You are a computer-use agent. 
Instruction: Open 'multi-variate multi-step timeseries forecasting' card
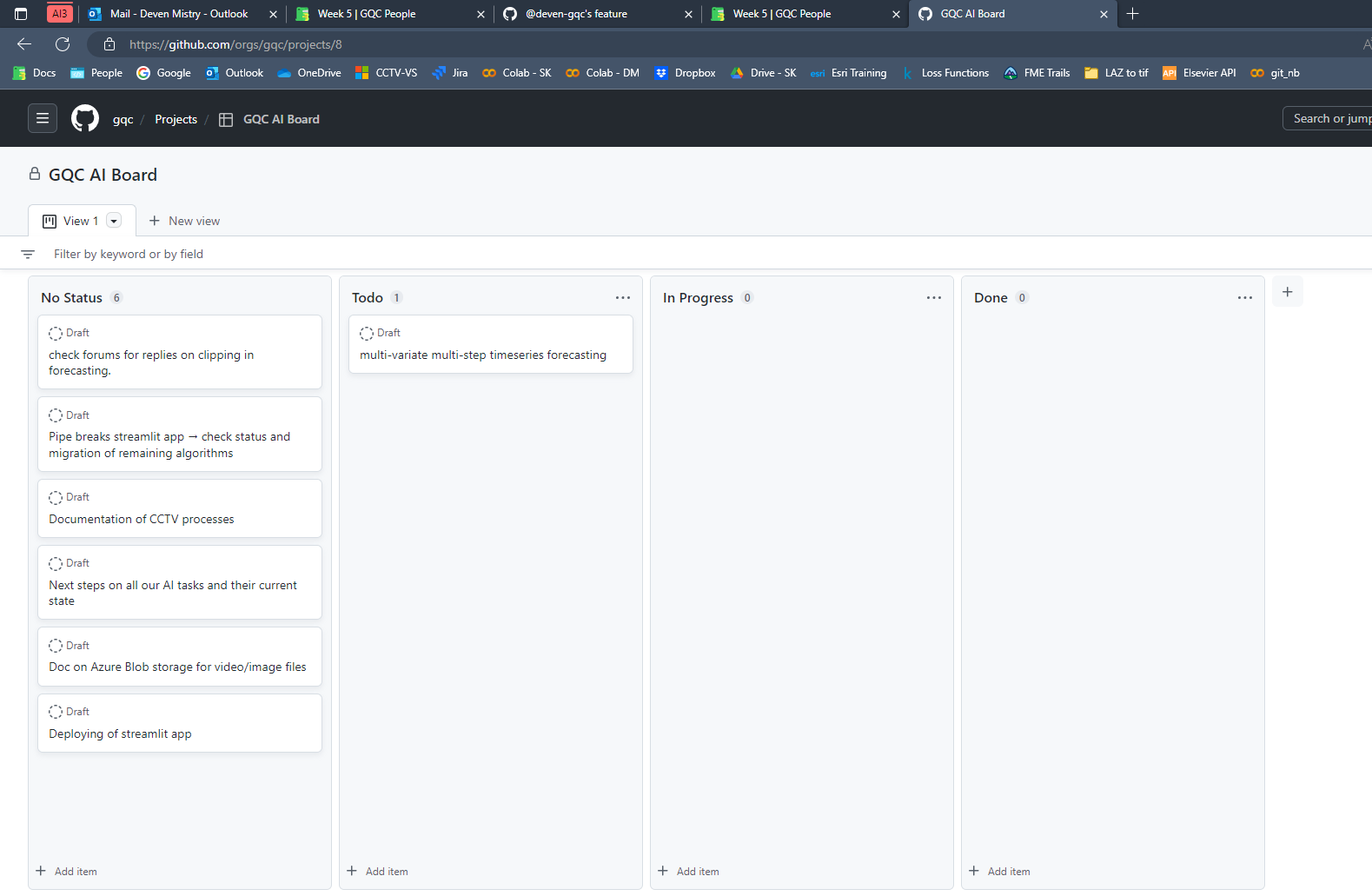pyautogui.click(x=491, y=344)
